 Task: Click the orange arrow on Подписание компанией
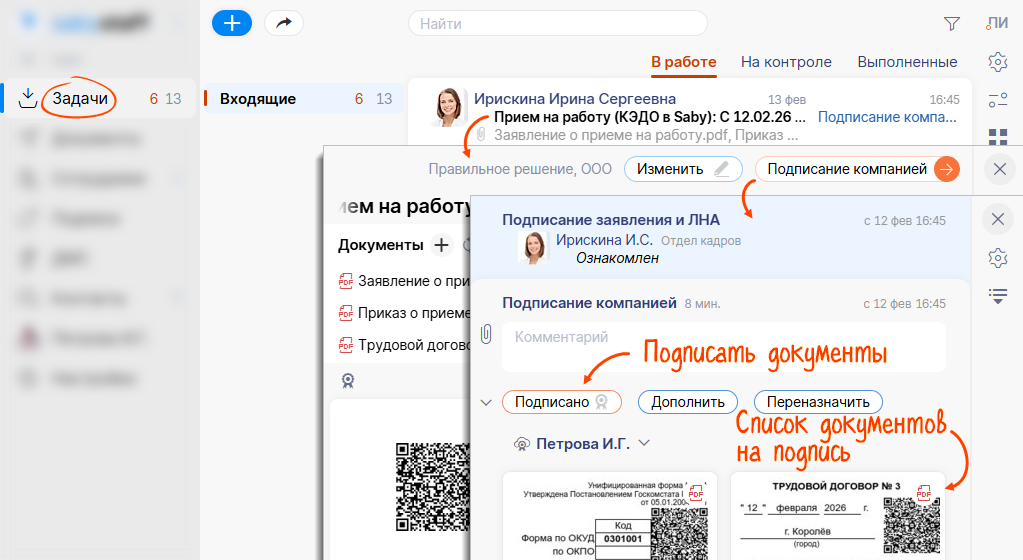coord(945,169)
